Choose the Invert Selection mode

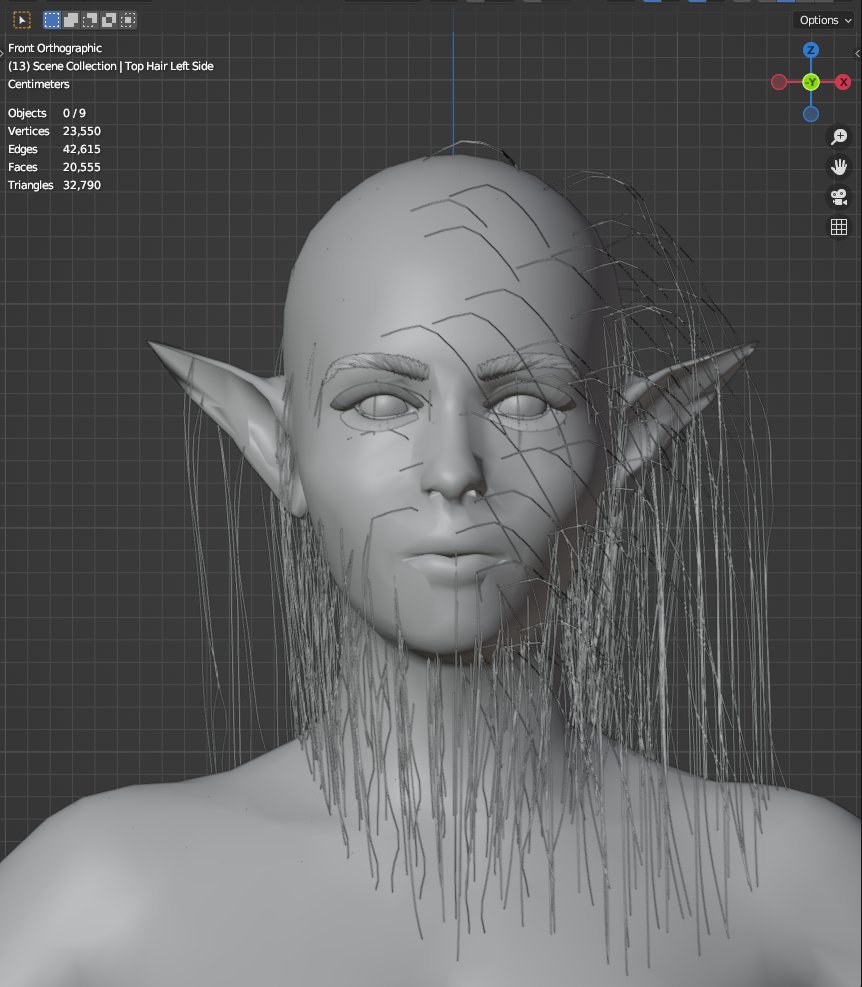[x=109, y=20]
